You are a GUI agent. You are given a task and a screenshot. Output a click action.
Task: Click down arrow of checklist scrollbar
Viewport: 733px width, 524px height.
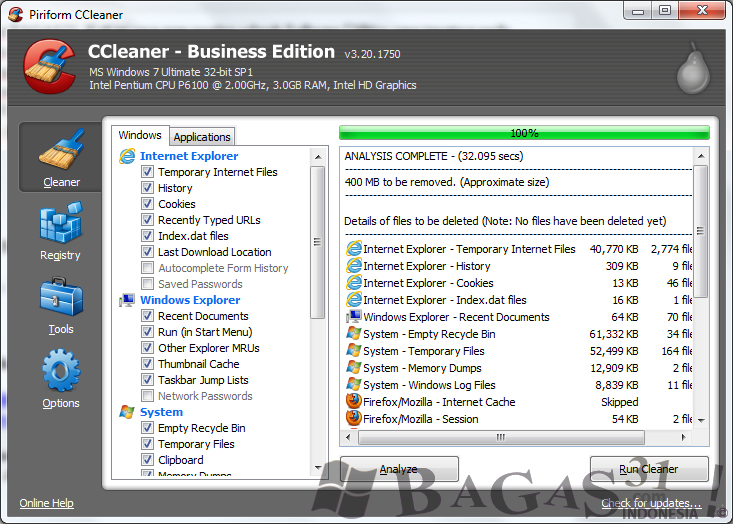318,467
